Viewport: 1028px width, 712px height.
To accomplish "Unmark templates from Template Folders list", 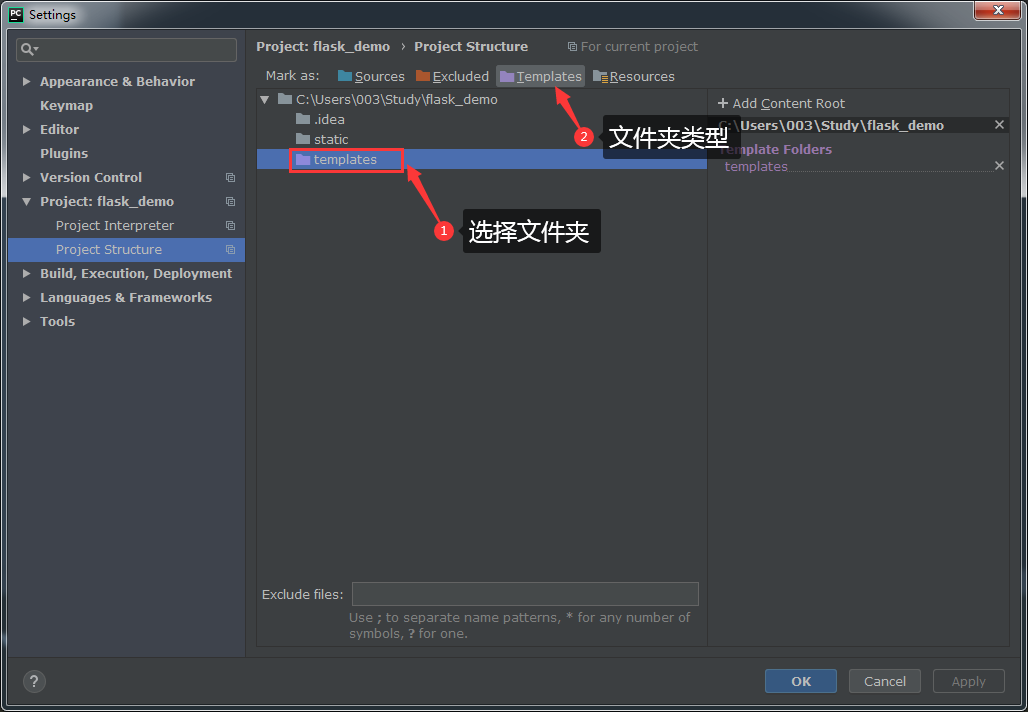I will (999, 166).
